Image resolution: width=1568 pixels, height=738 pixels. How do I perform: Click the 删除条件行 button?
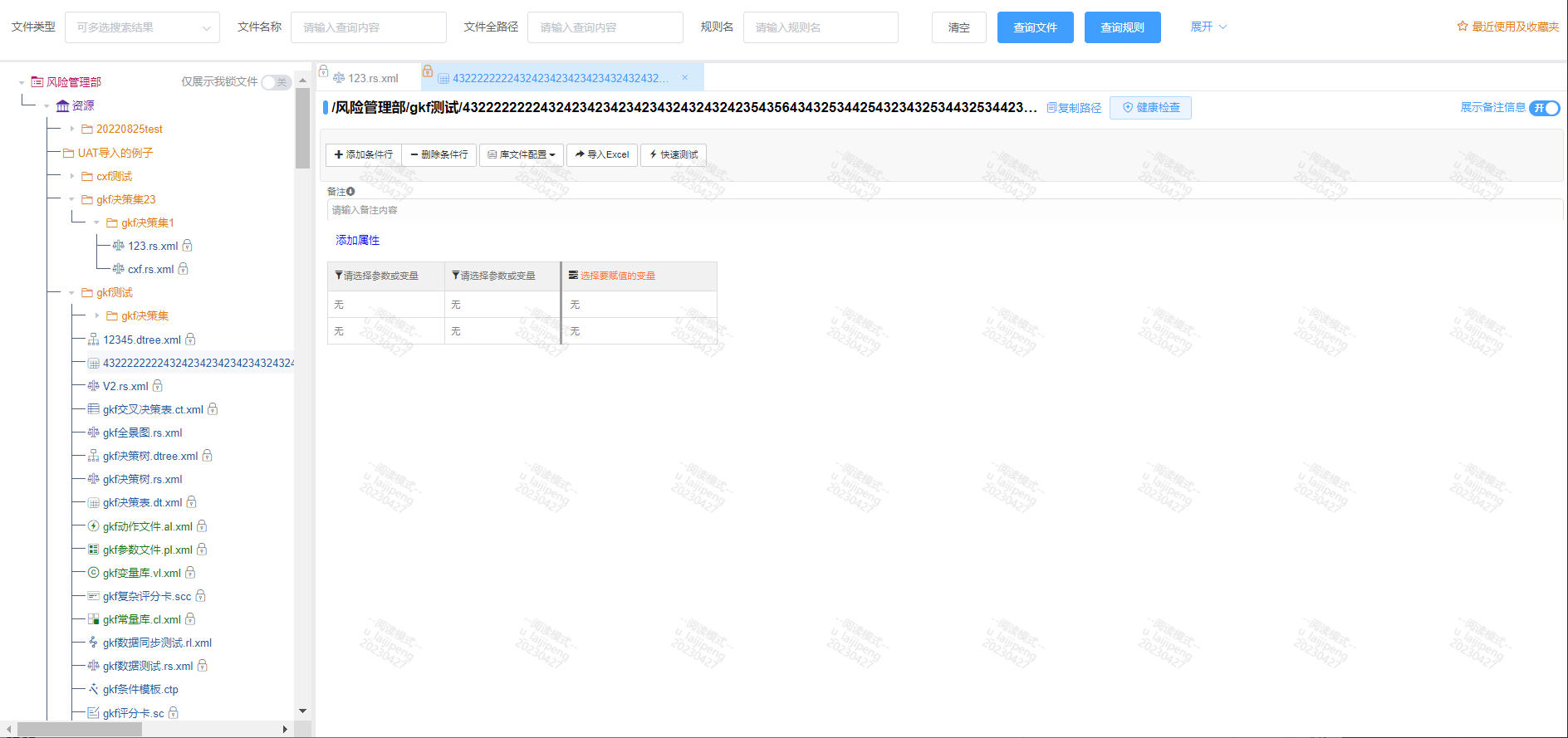(x=439, y=154)
